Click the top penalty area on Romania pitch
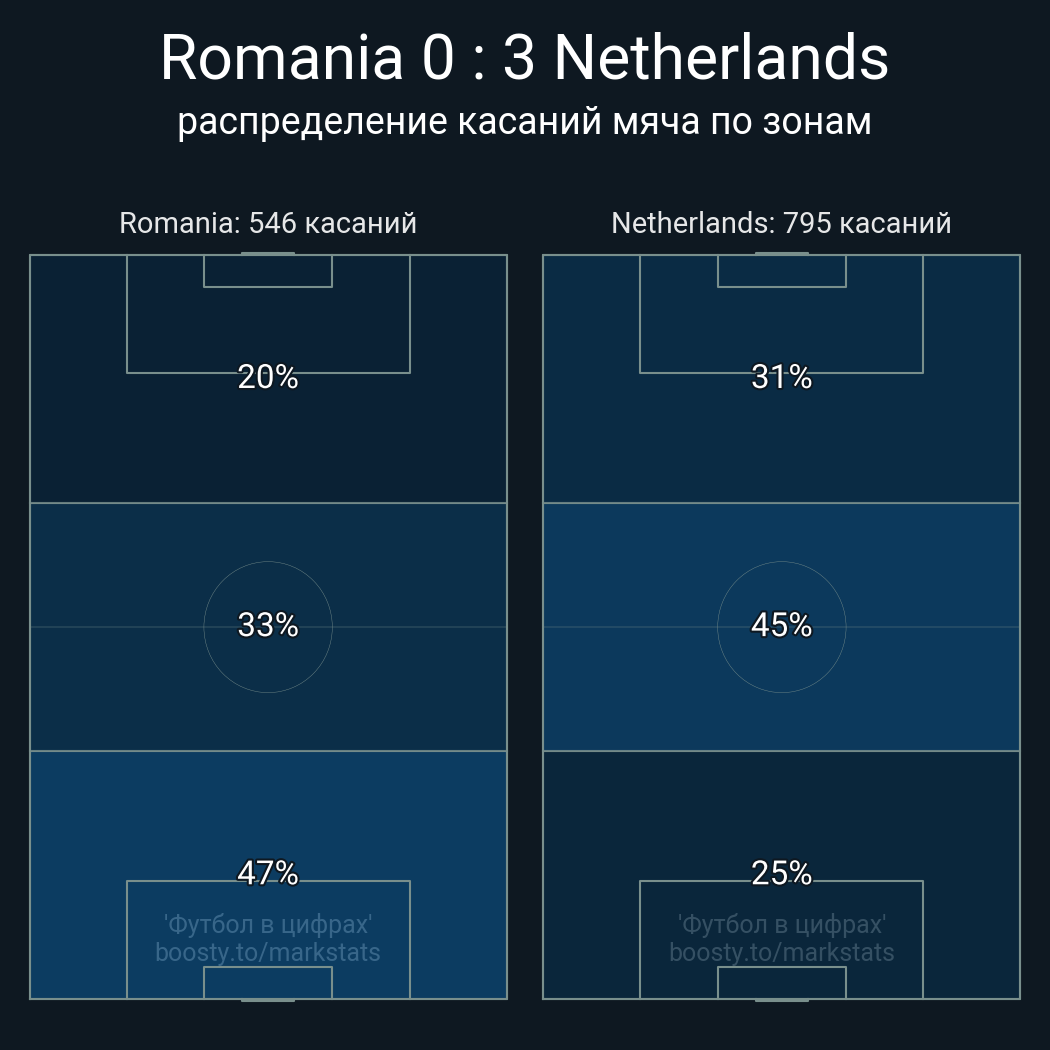This screenshot has width=1050, height=1050. pos(268,330)
